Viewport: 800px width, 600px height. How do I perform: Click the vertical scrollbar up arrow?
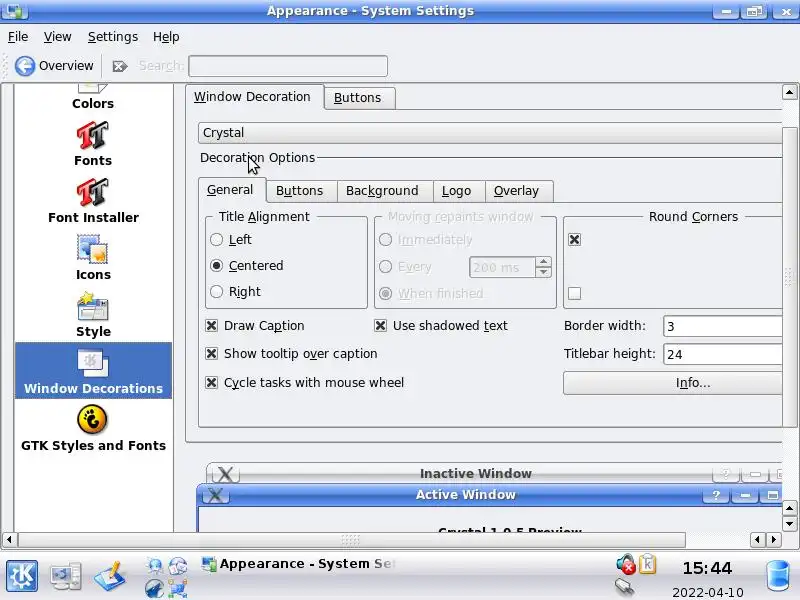tap(789, 92)
